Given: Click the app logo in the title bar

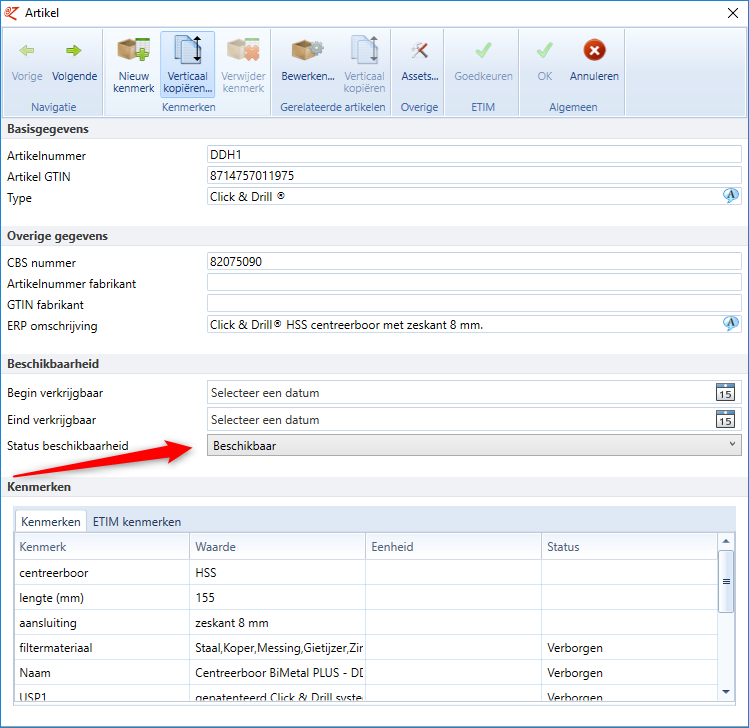Looking at the screenshot, I should pos(11,12).
